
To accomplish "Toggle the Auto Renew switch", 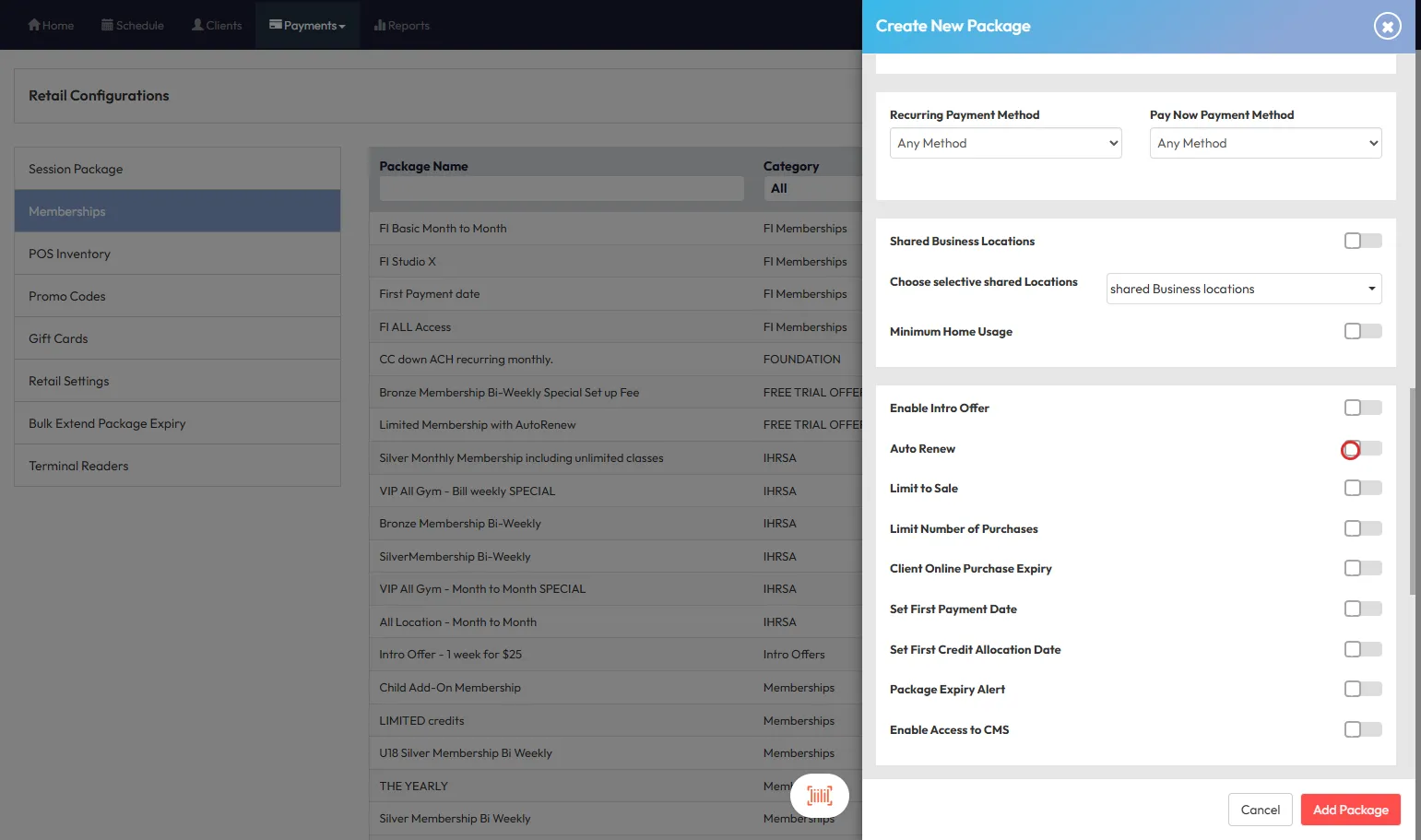I will point(1362,449).
